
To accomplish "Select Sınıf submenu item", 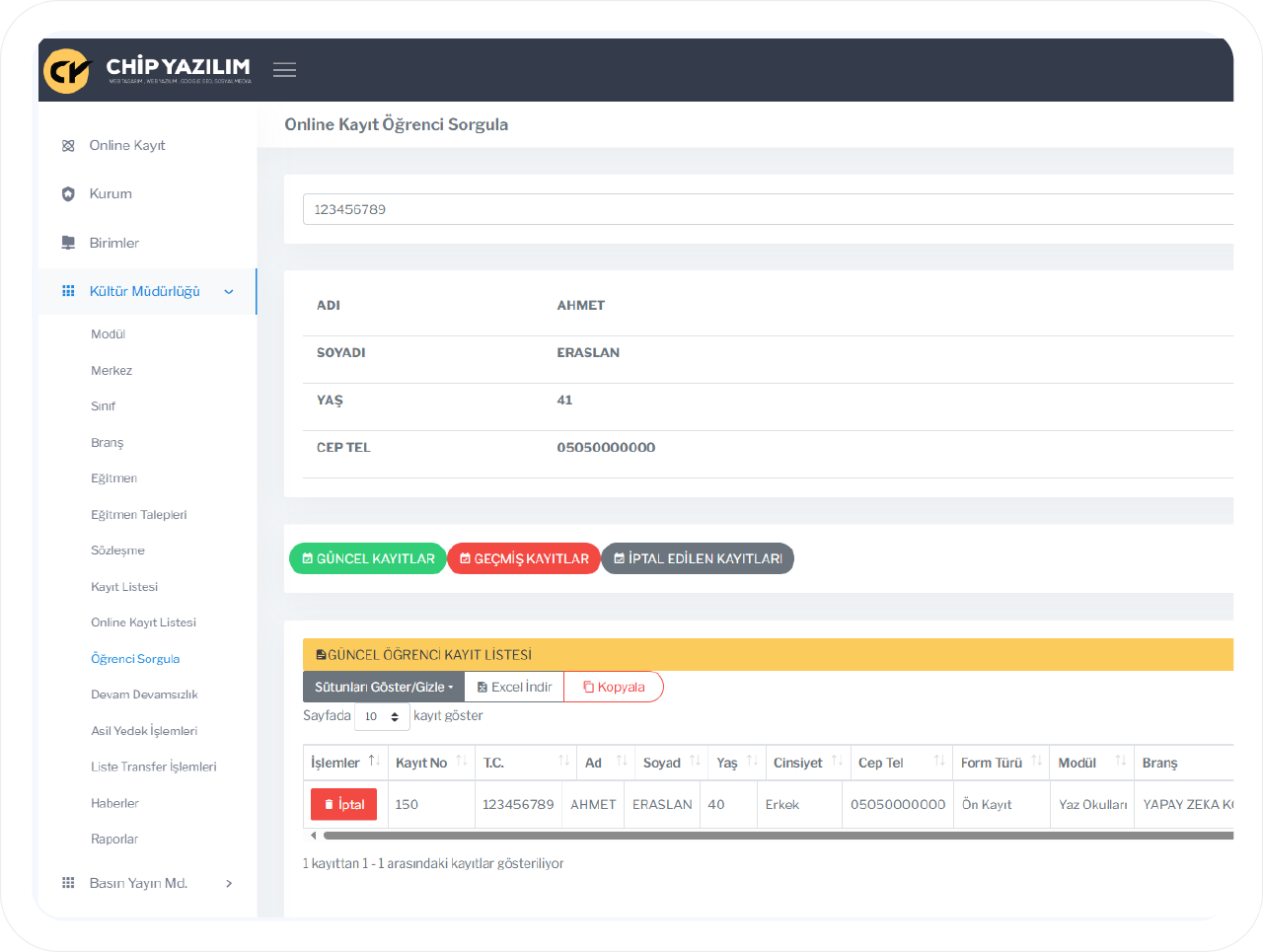I will [x=104, y=406].
